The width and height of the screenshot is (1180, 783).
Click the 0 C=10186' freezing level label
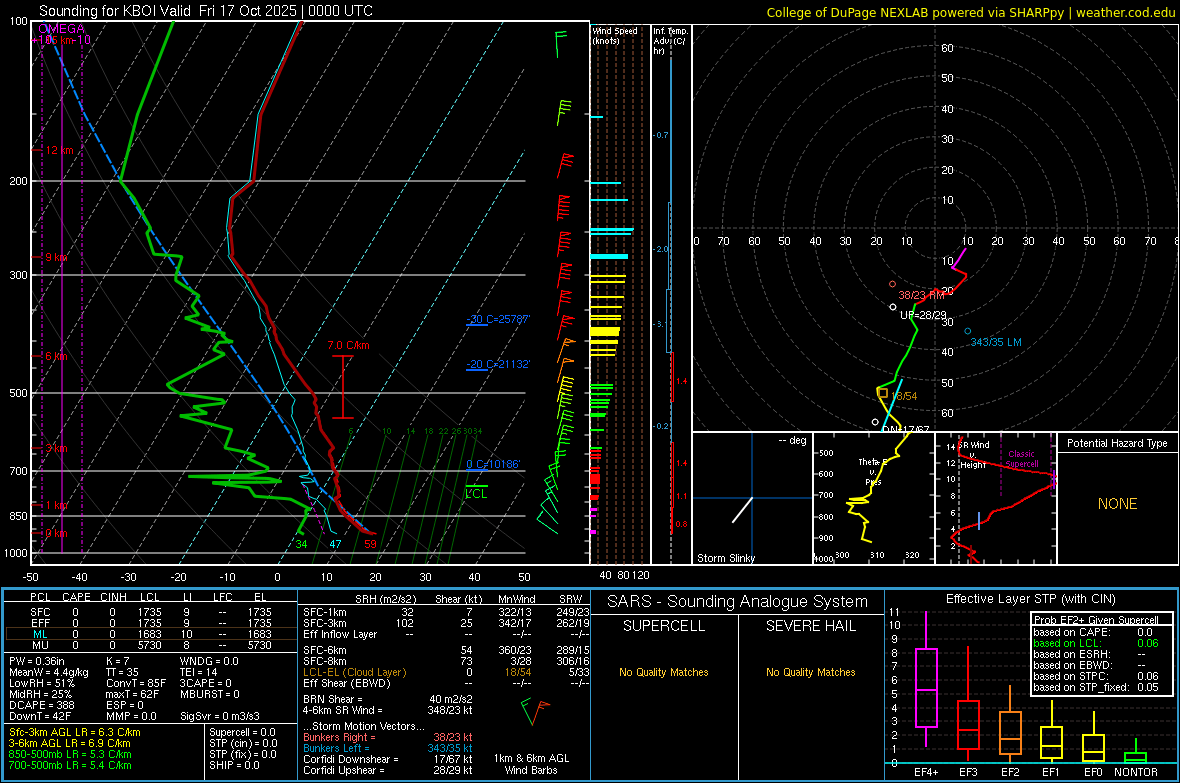point(493,465)
